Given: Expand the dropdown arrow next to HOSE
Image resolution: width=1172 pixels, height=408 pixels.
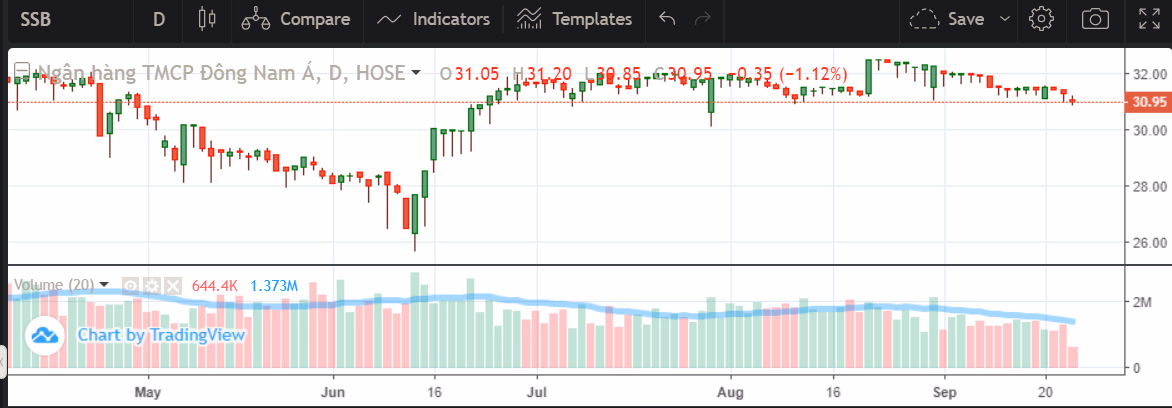Looking at the screenshot, I should click(416, 73).
